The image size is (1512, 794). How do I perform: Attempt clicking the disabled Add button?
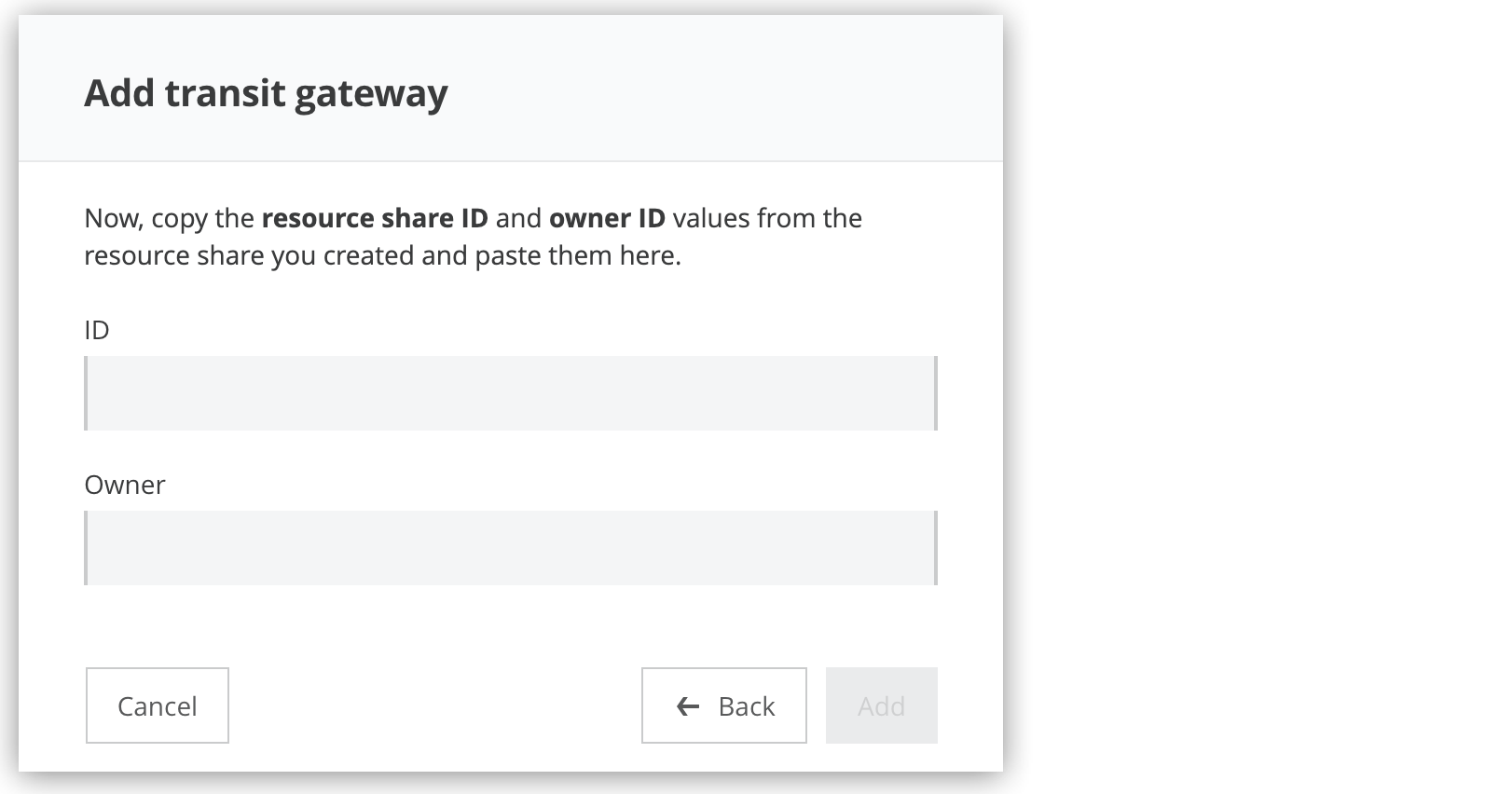[x=881, y=706]
